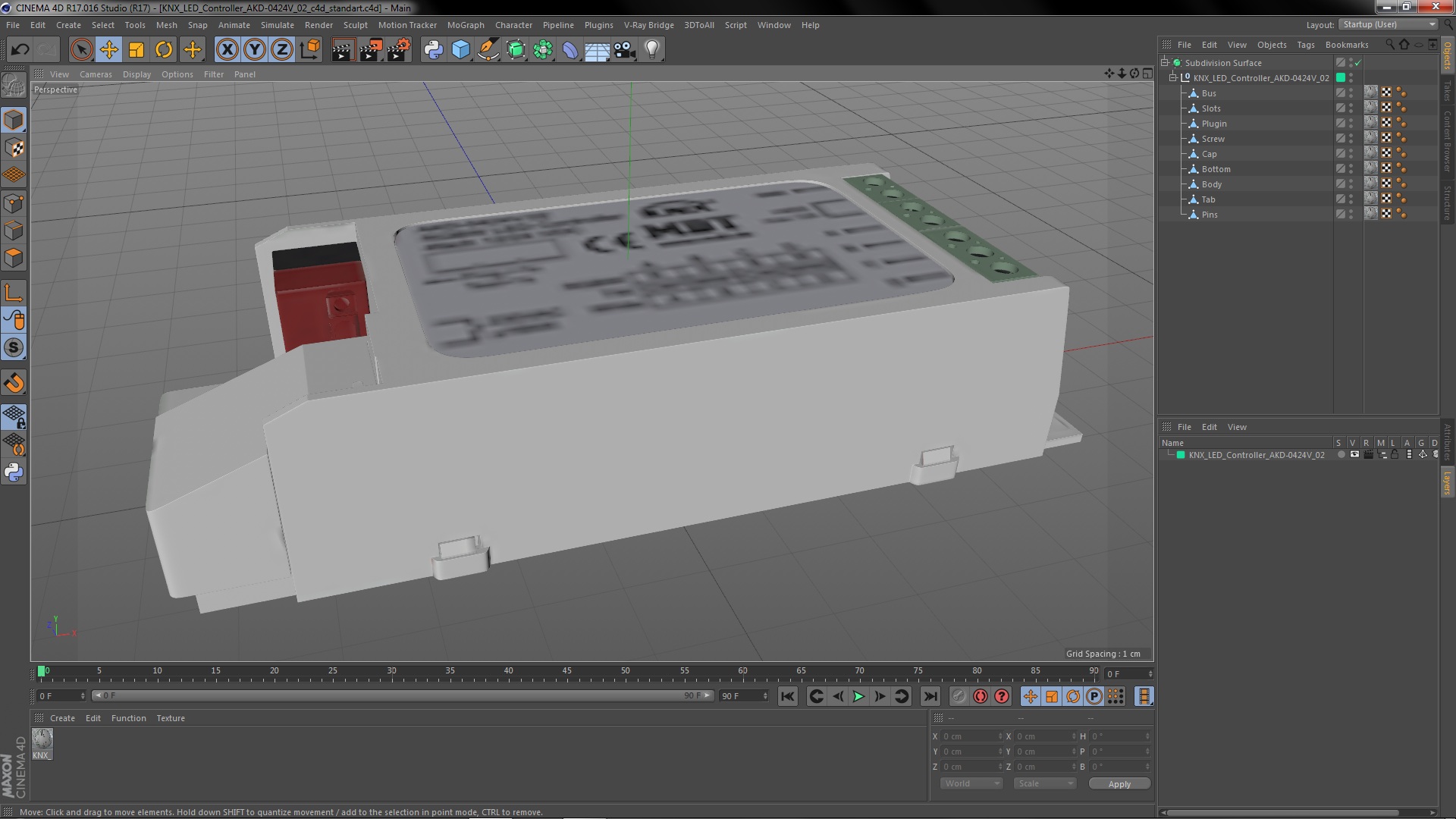Open Edit Render Settings icon

point(398,50)
